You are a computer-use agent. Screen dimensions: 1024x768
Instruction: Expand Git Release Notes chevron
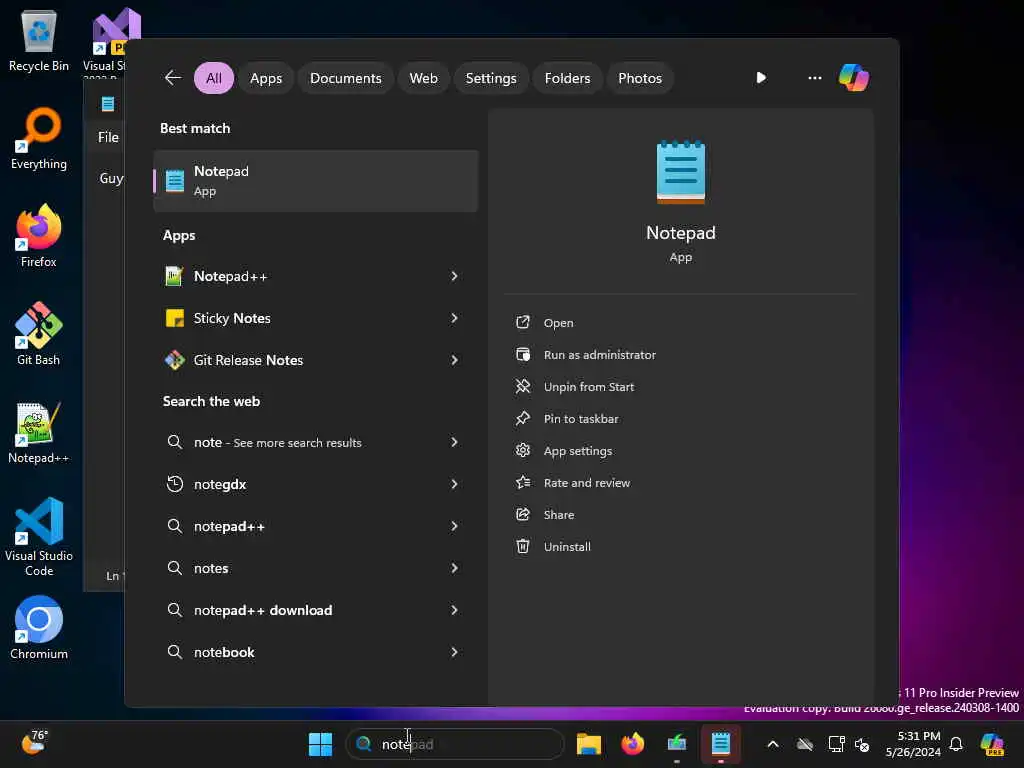[455, 360]
